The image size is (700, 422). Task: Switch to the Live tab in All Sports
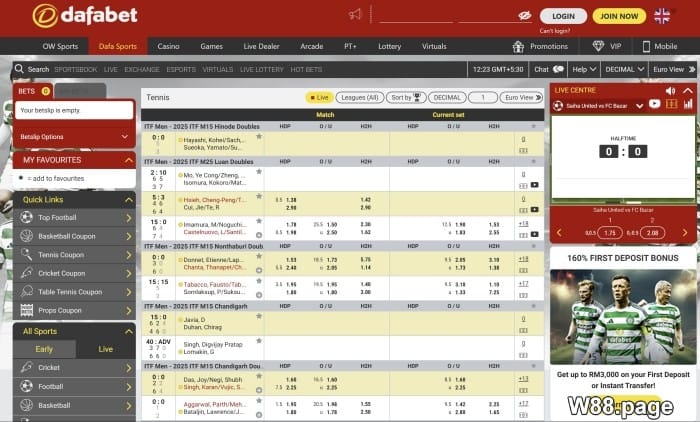pyautogui.click(x=105, y=349)
